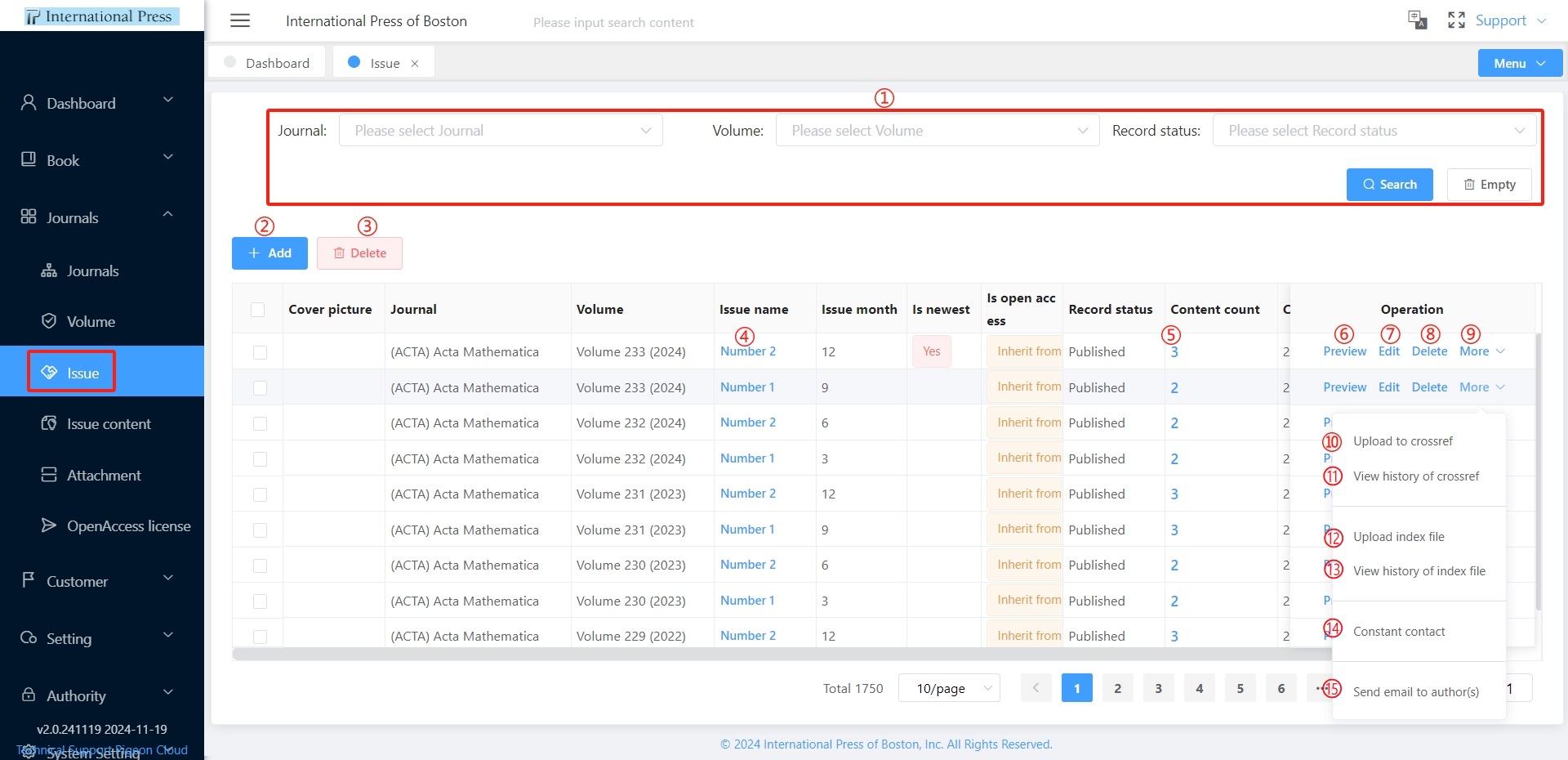The height and width of the screenshot is (760, 1568).
Task: Open content count 3 for Volume 231 Number 2
Action: click(1174, 494)
